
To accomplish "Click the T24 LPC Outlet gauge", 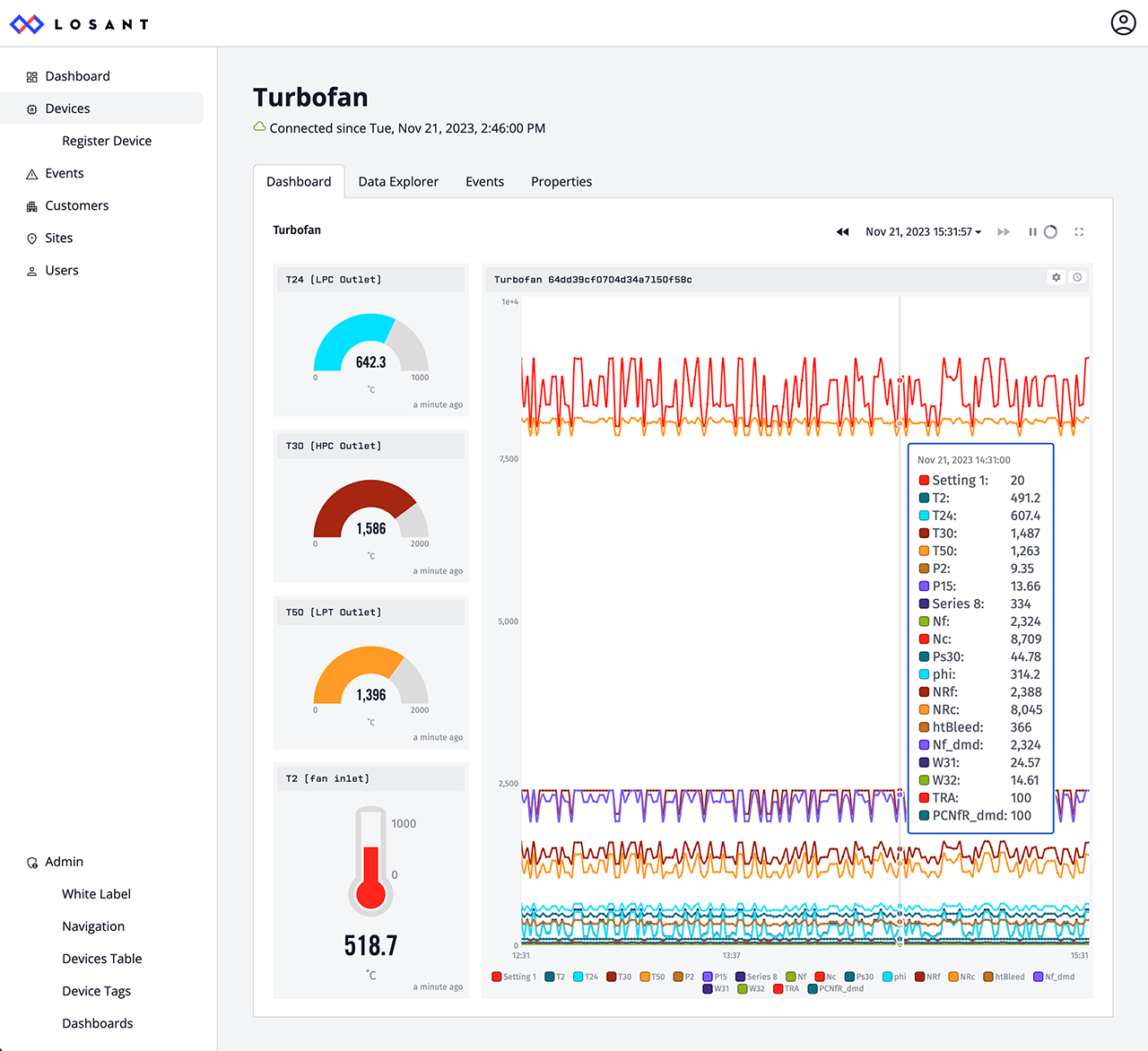I will (x=370, y=345).
